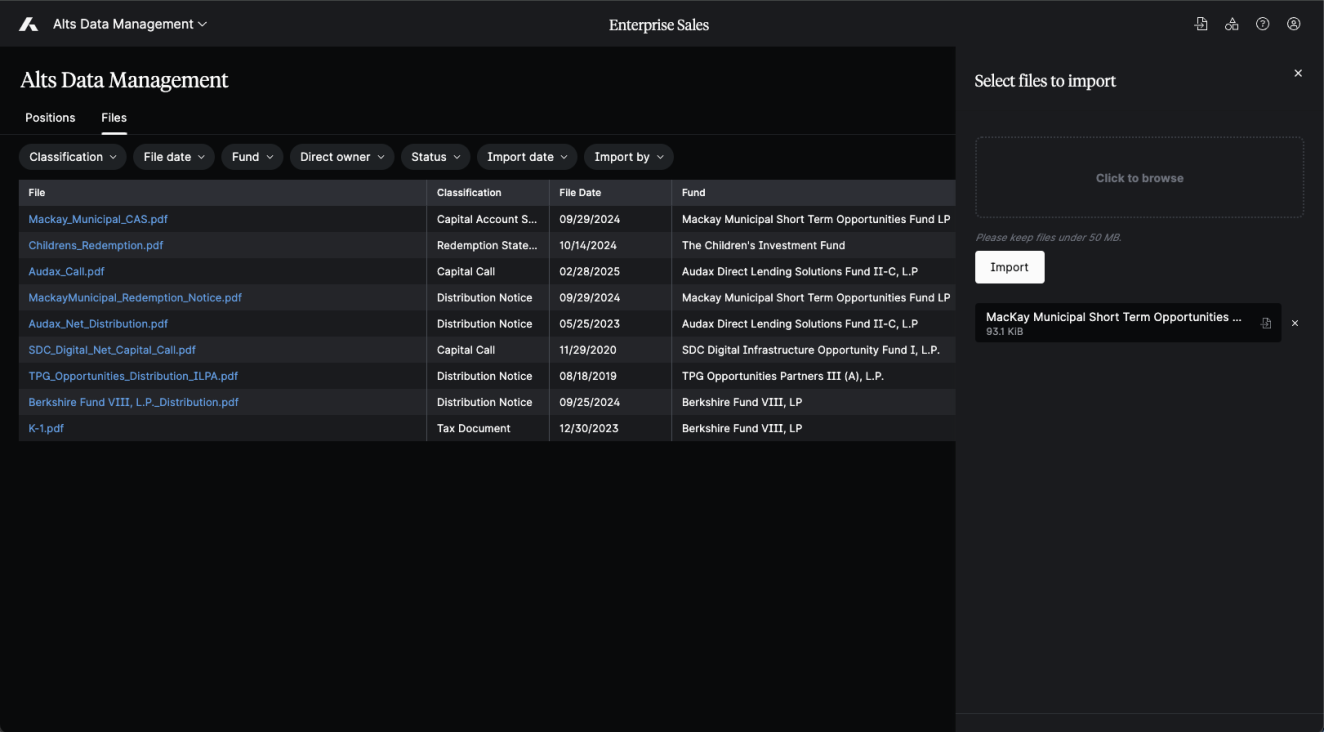Expand the Alts Data Management app switcher
Screen dimensions: 1324x732
[x=130, y=24]
